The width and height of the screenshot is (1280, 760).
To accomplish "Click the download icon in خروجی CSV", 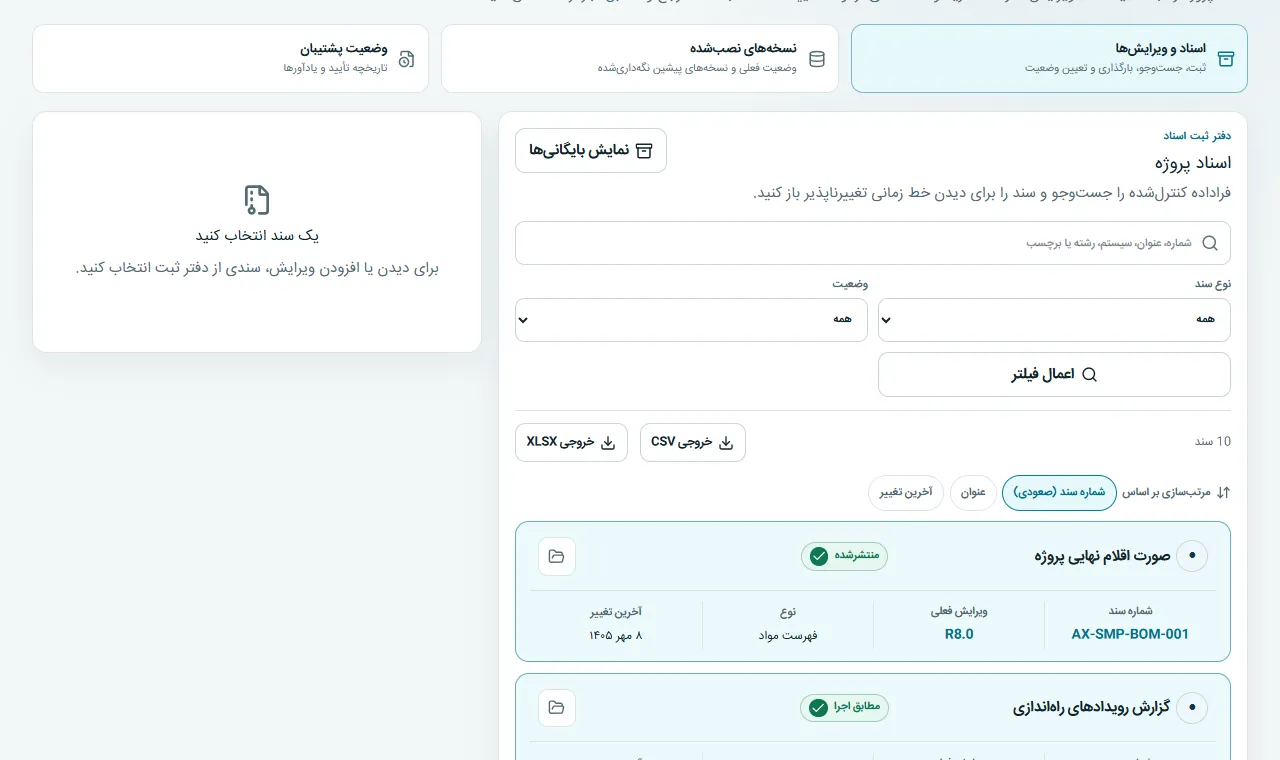I will coord(726,442).
